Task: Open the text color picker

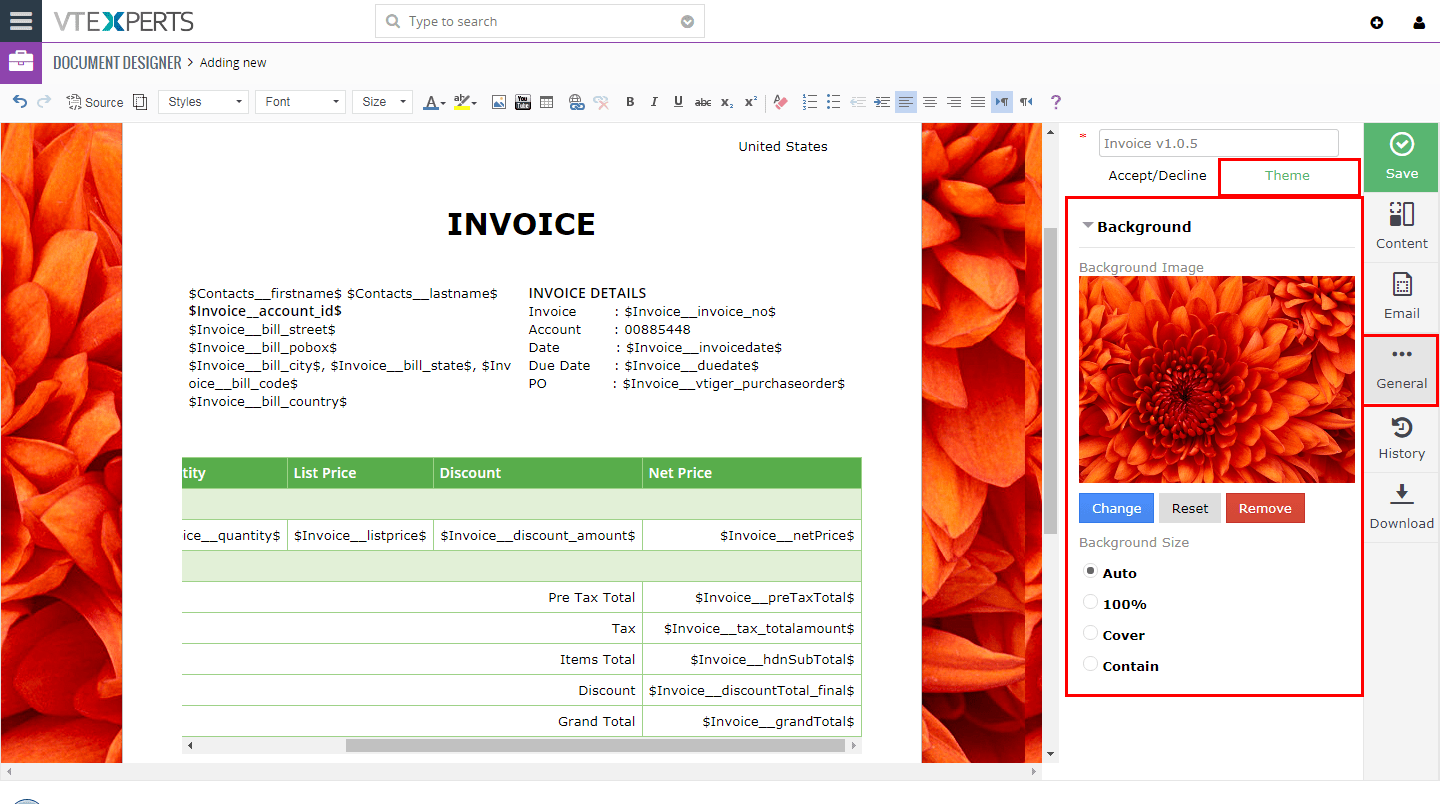Action: tap(434, 102)
